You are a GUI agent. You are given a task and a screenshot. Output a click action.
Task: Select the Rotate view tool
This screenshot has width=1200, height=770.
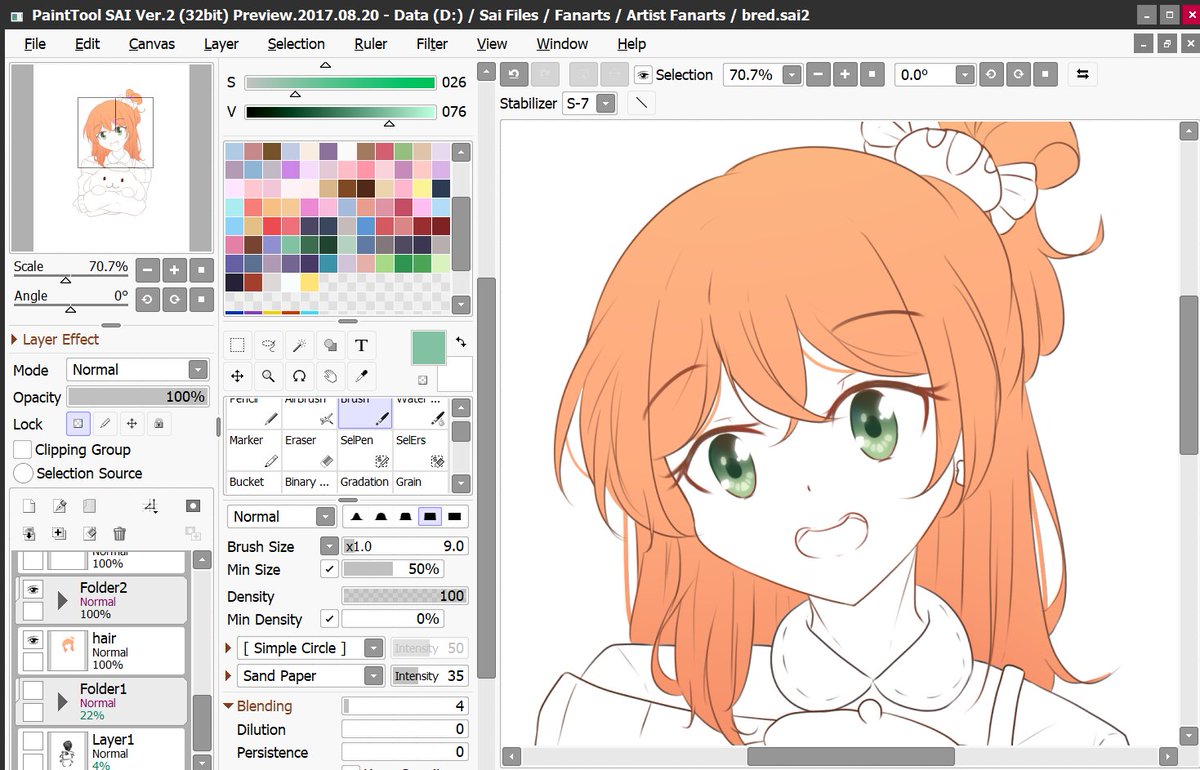(x=299, y=377)
